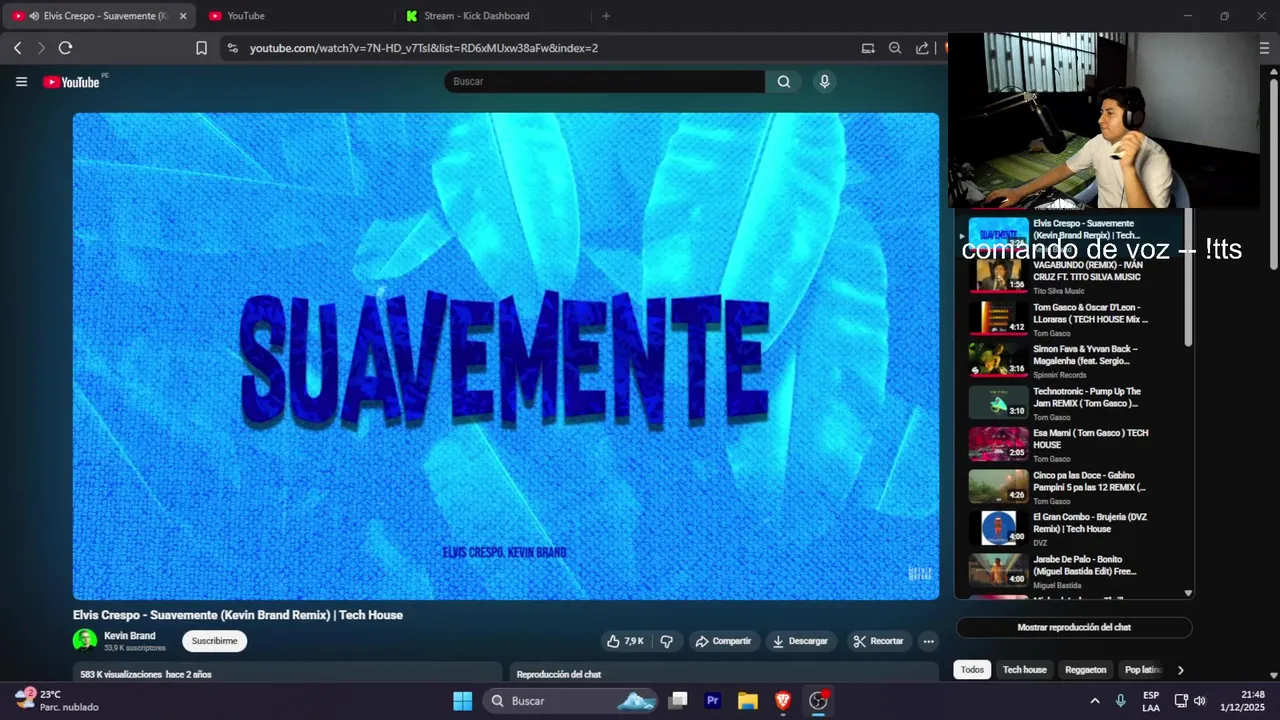1280x720 pixels.
Task: Switch to Brave browser on taskbar
Action: [x=783, y=701]
